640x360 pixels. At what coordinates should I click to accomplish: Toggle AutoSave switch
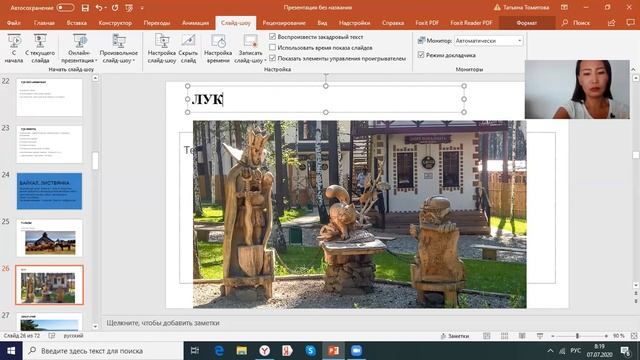click(x=65, y=8)
